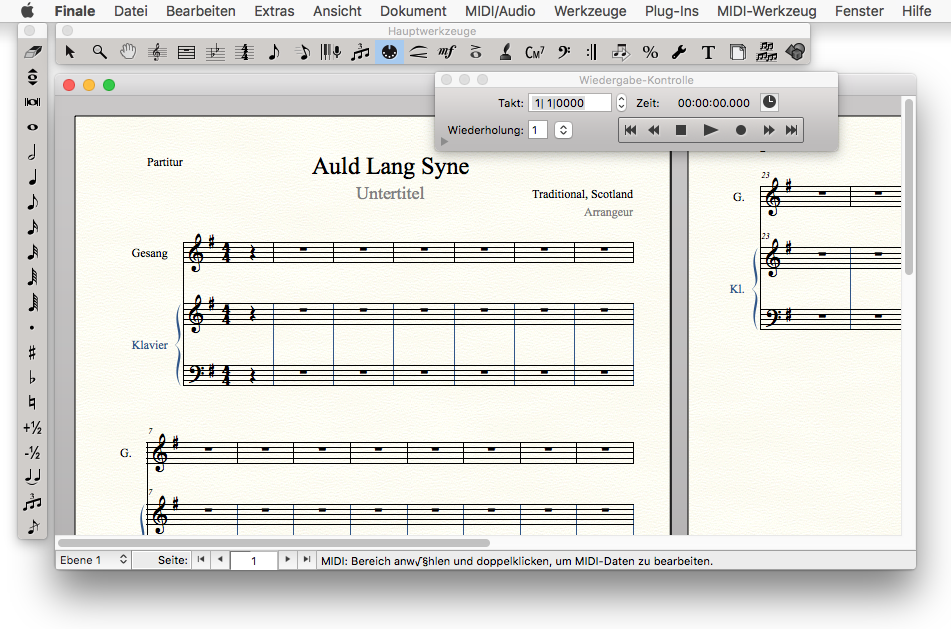Click the Record button in playback controls
This screenshot has width=951, height=629.
click(x=741, y=130)
